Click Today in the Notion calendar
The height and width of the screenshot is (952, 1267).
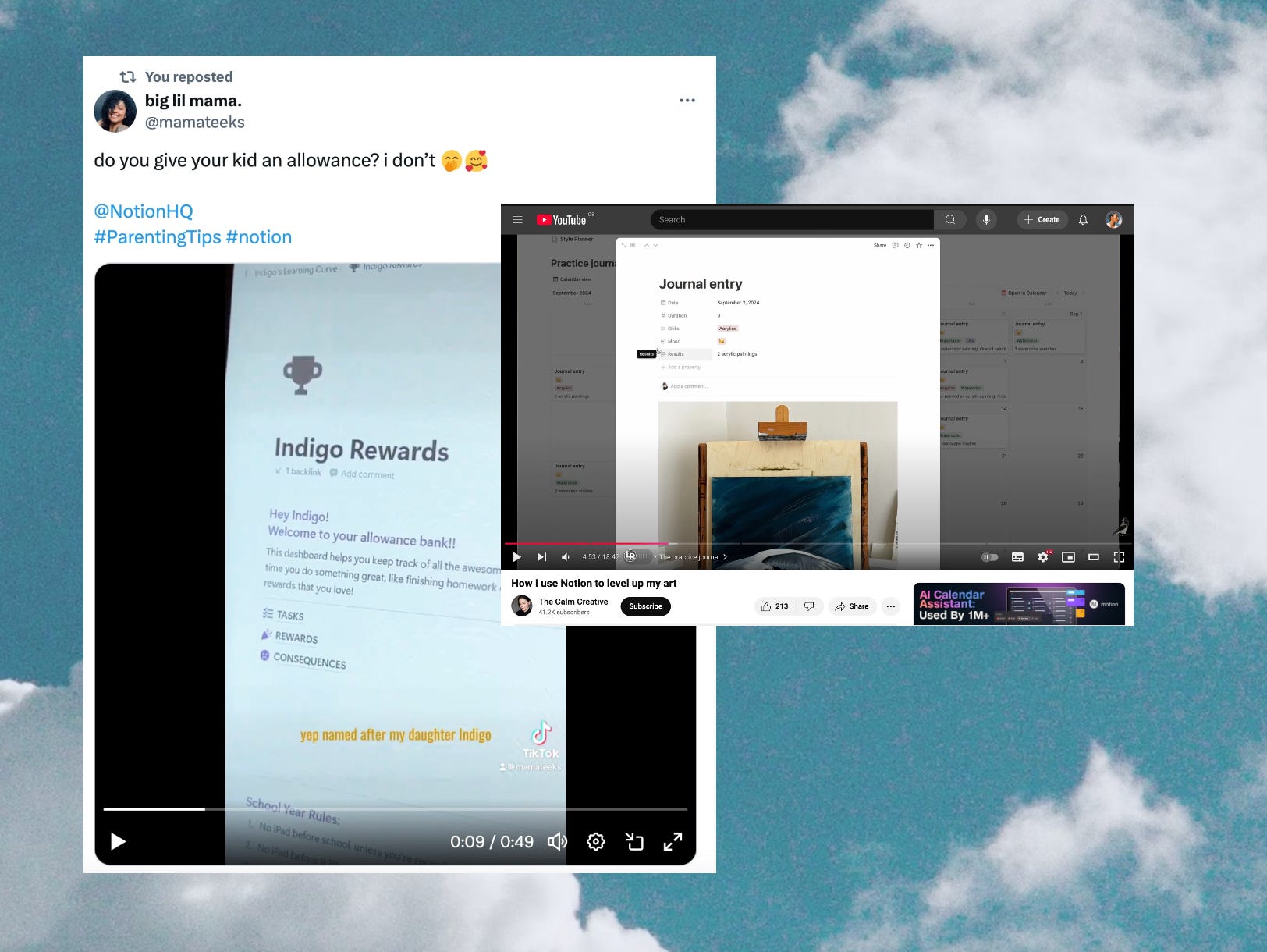pyautogui.click(x=1070, y=293)
